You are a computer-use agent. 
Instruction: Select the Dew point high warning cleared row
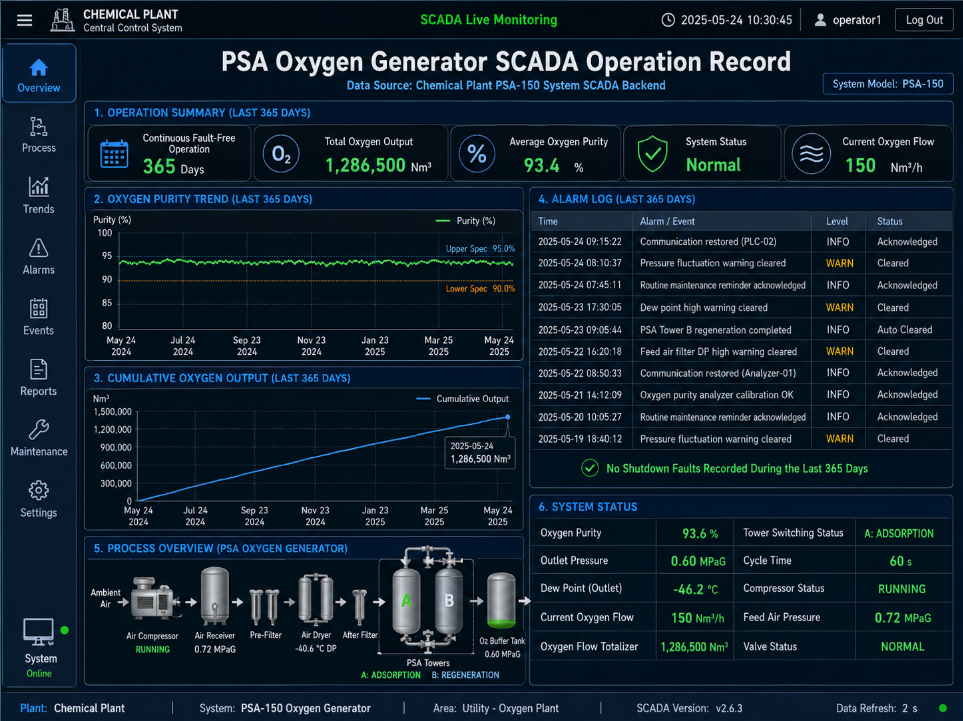click(742, 308)
